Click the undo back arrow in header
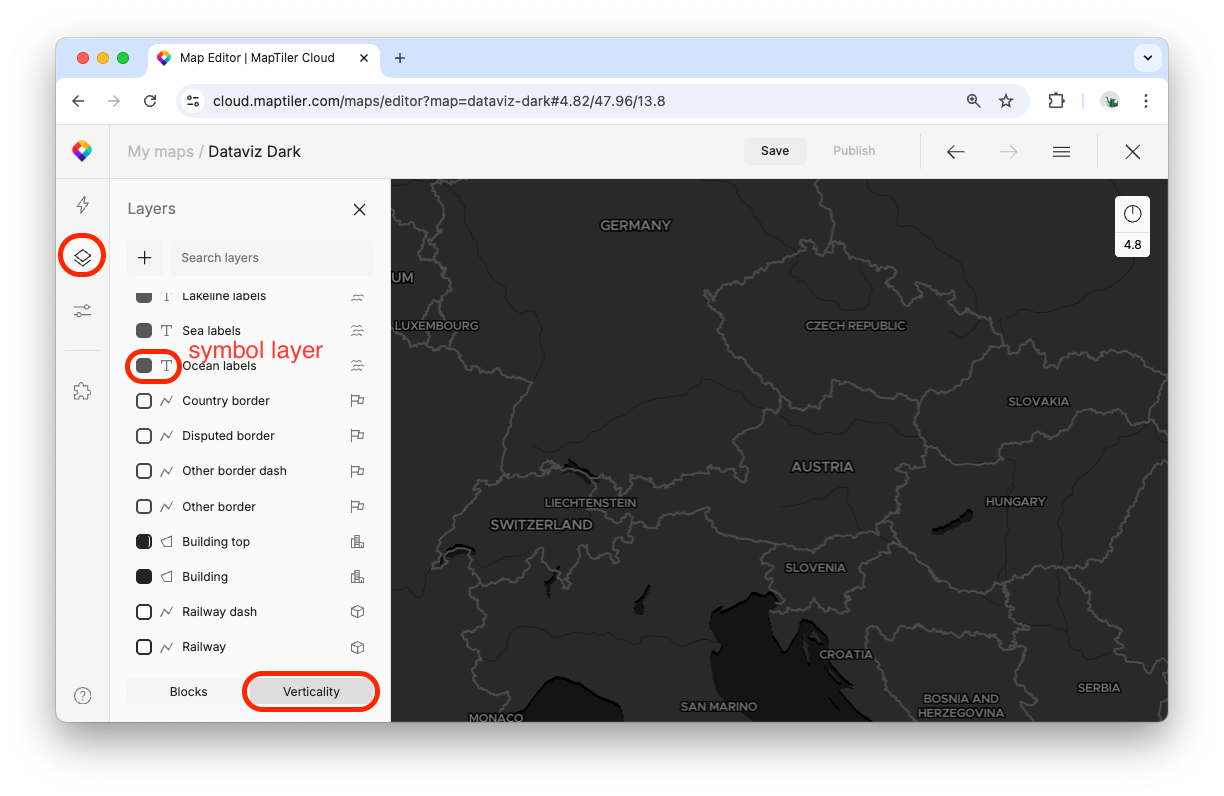The width and height of the screenshot is (1224, 796). point(955,152)
